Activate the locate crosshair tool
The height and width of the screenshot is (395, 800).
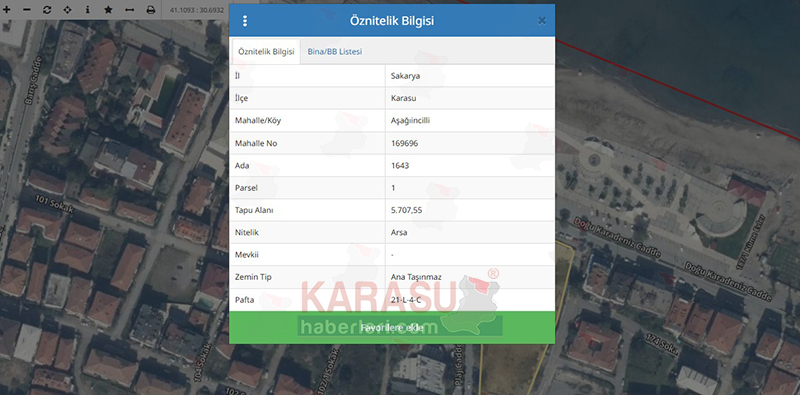[x=67, y=10]
